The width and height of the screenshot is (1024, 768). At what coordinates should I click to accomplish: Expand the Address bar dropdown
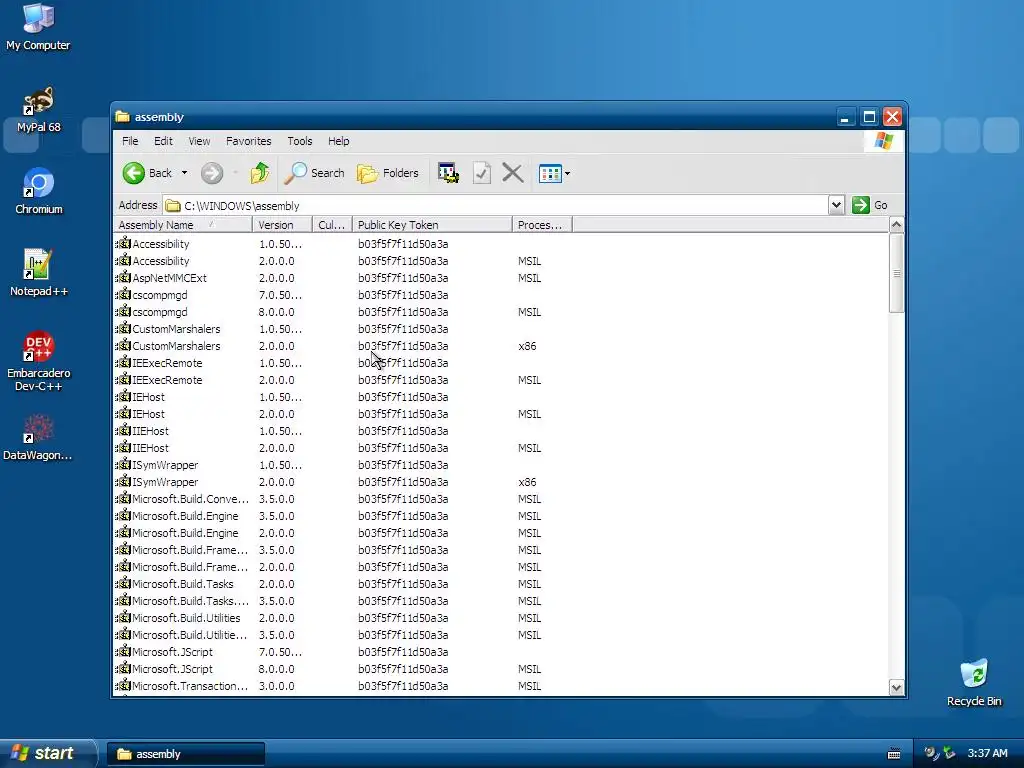click(836, 205)
